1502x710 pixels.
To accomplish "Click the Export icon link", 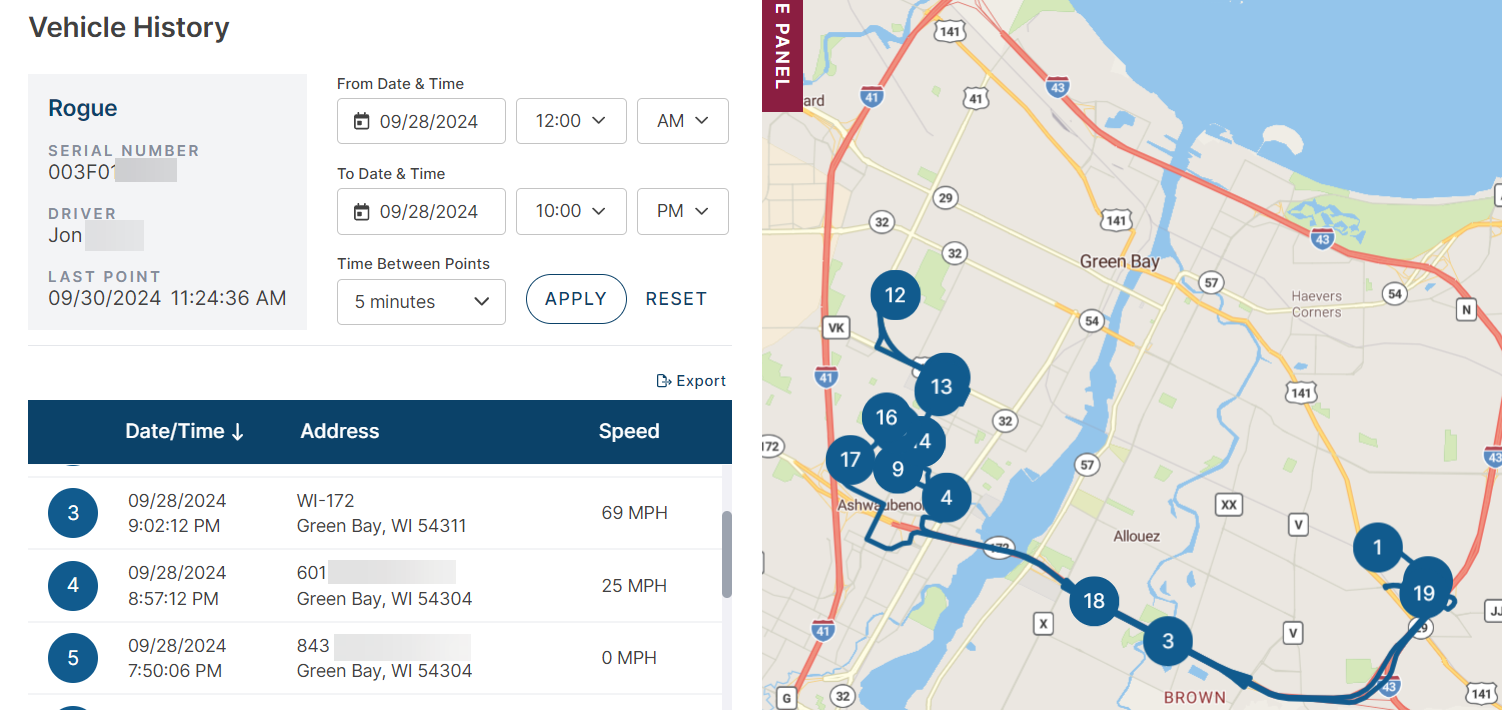I will click(691, 381).
